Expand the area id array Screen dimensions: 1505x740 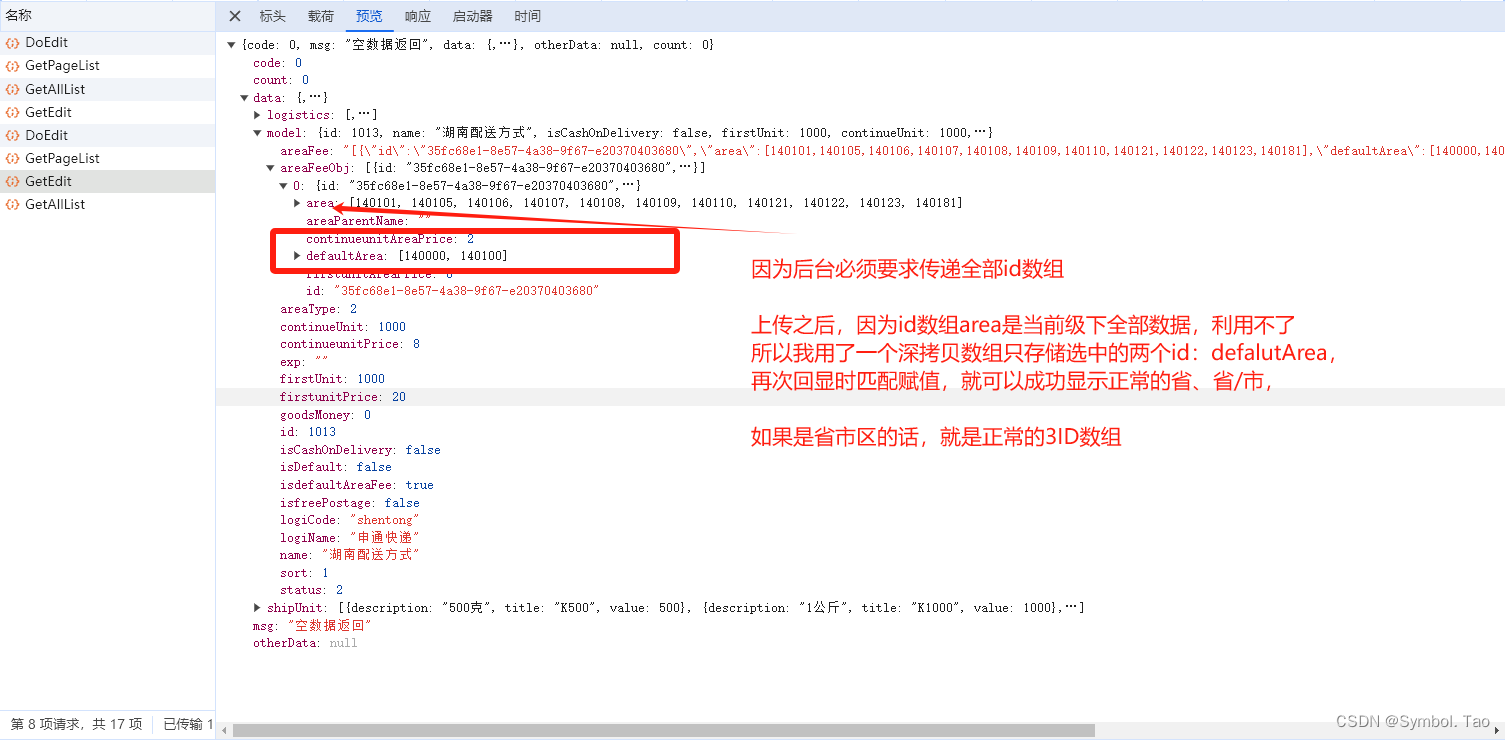tap(297, 203)
